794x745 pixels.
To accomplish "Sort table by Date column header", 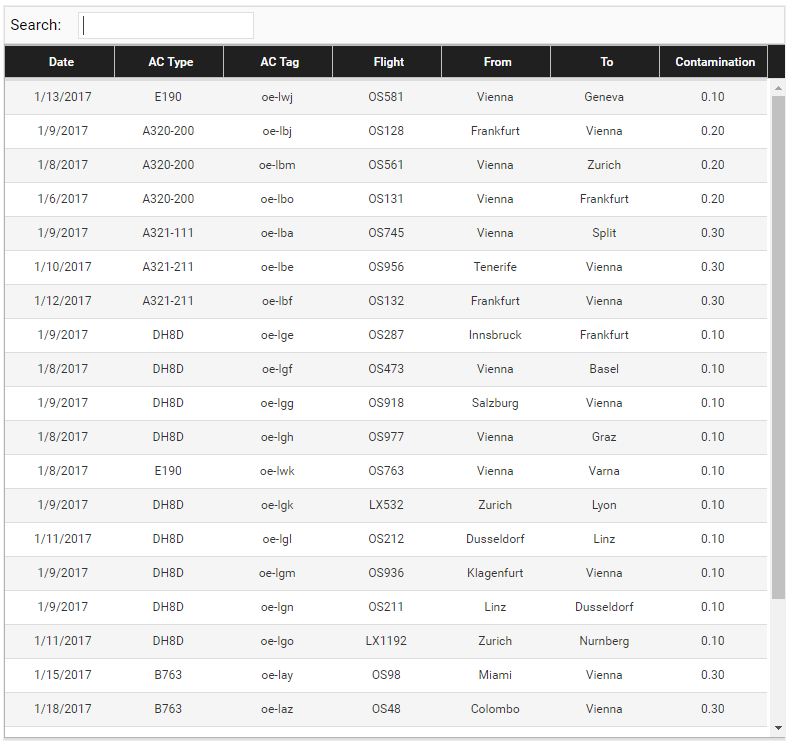I will tap(60, 62).
